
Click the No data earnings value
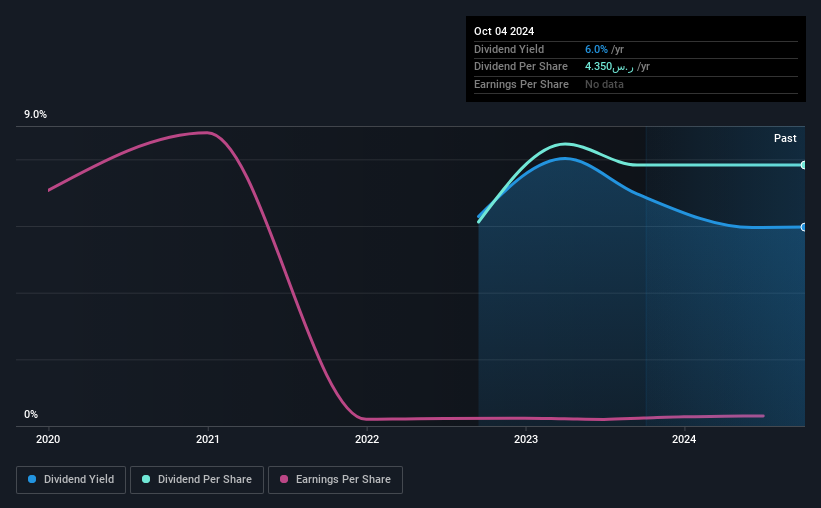click(x=604, y=84)
